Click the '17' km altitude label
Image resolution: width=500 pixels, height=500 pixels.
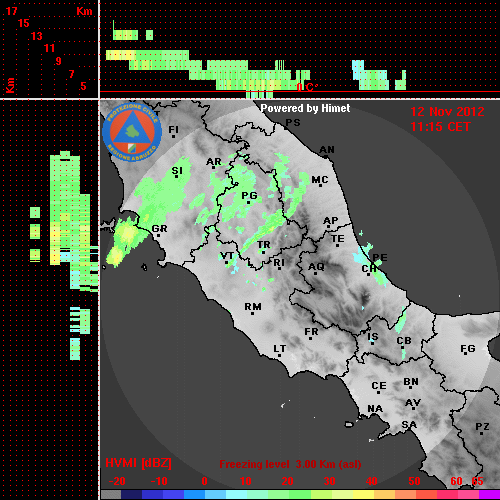(x=11, y=11)
